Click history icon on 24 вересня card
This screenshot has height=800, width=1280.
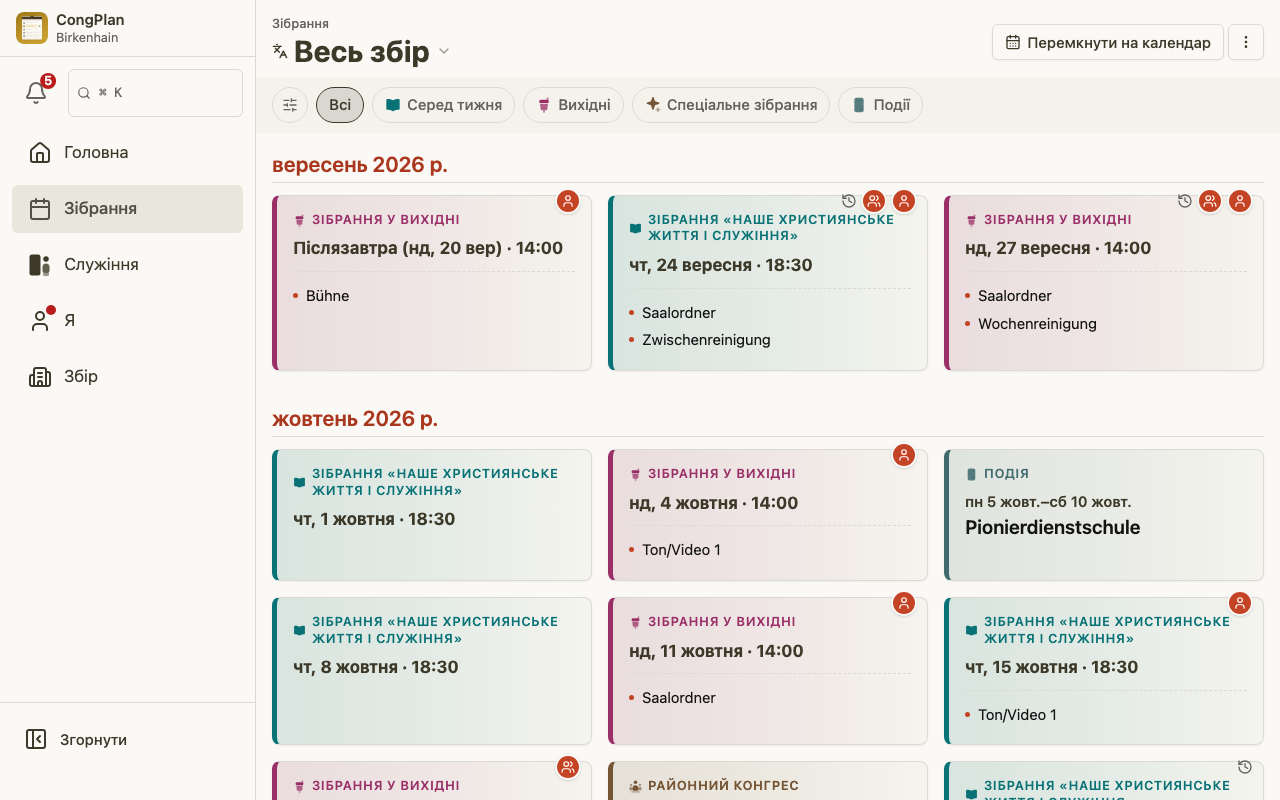point(849,201)
